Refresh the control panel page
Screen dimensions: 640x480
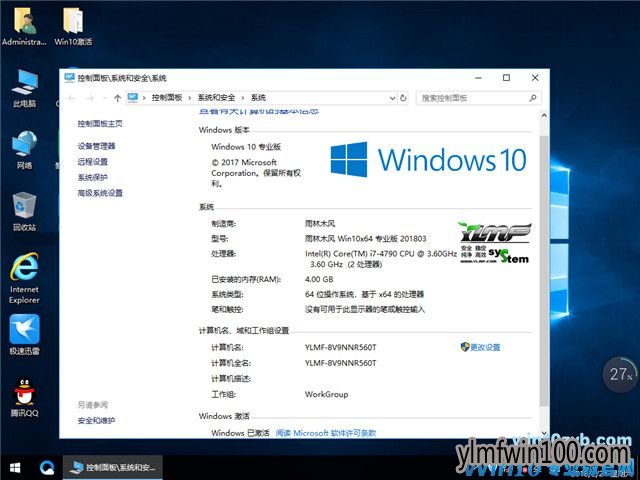point(403,98)
